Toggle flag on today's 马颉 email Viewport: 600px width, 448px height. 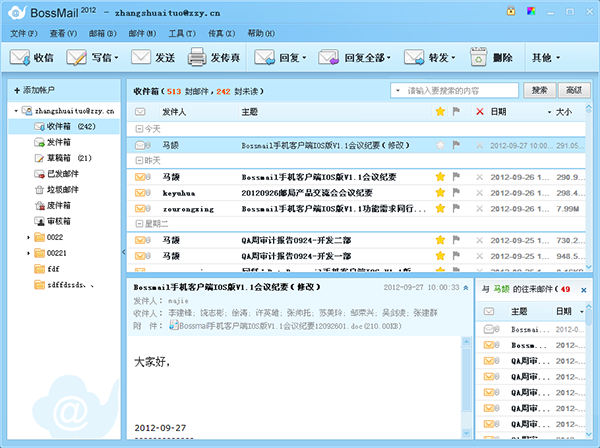[x=456, y=145]
